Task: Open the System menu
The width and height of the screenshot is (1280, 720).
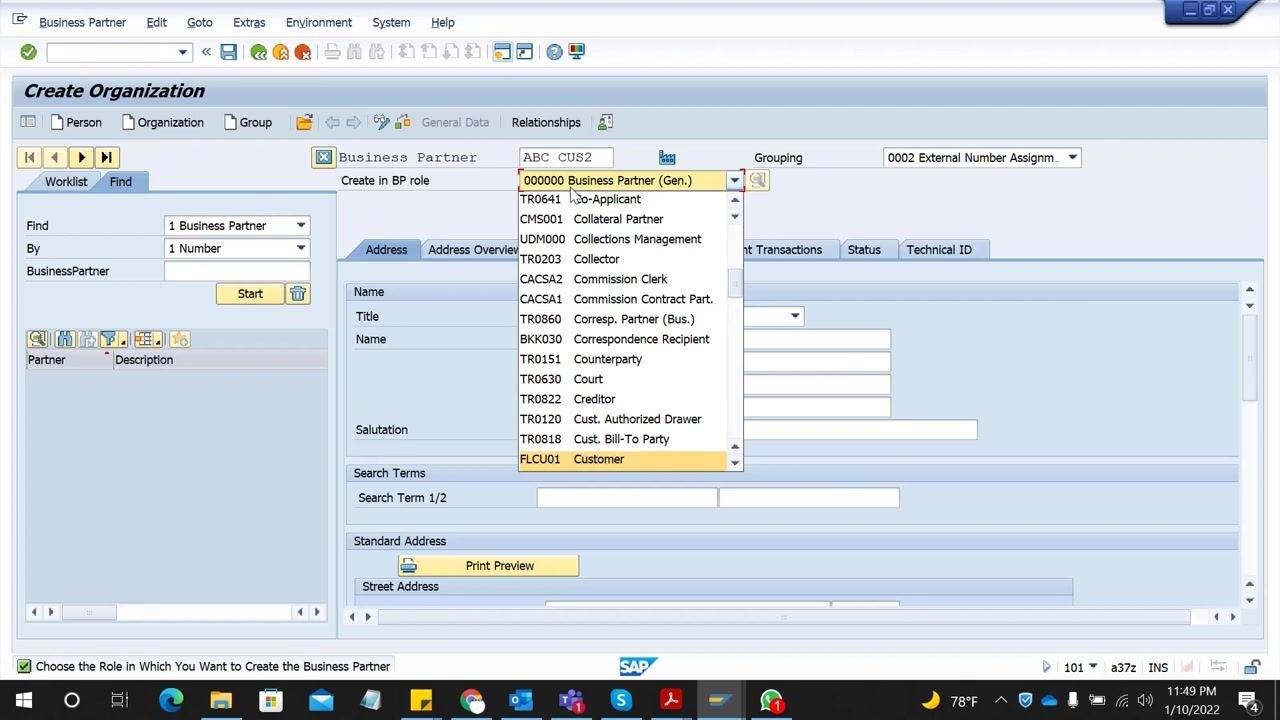Action: [x=391, y=22]
